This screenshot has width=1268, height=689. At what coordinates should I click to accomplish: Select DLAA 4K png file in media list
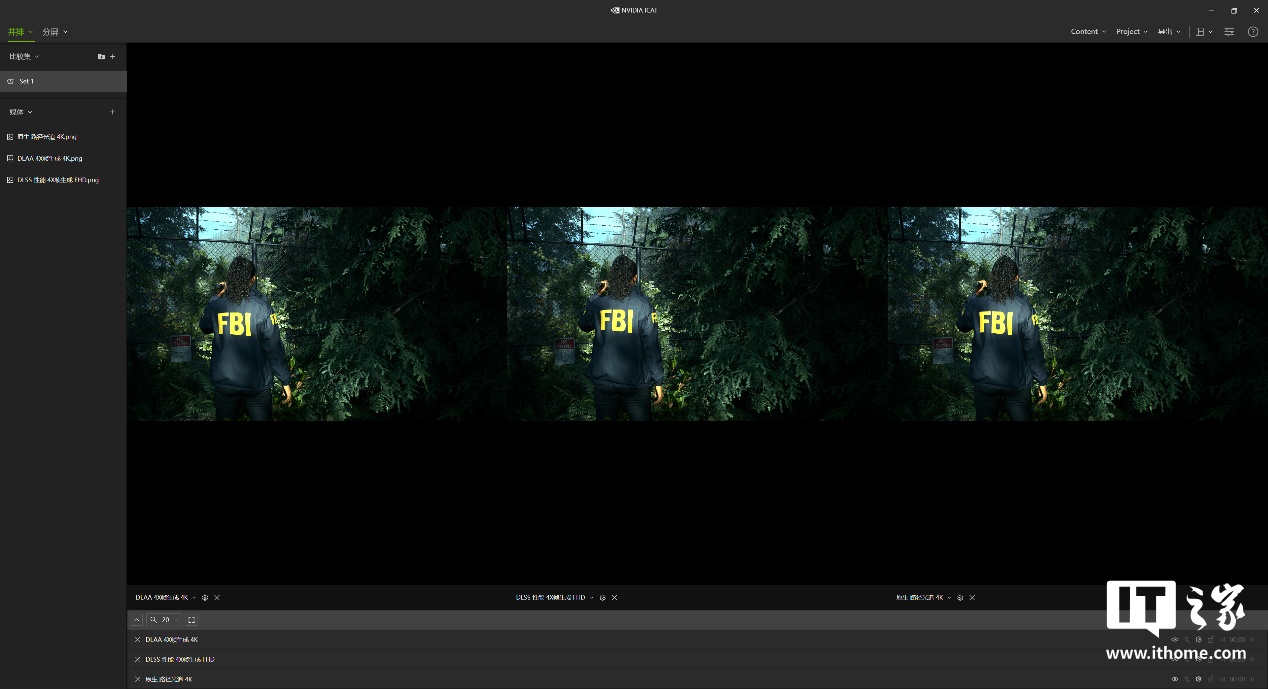(50, 158)
